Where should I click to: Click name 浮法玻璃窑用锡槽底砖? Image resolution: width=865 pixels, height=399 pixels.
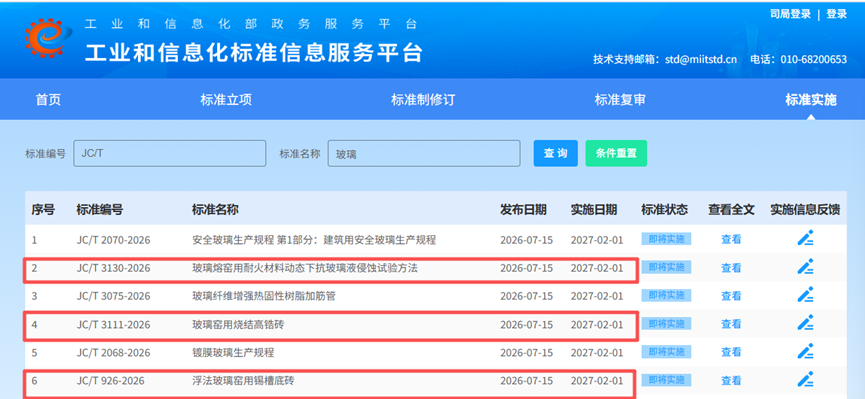[x=243, y=381]
